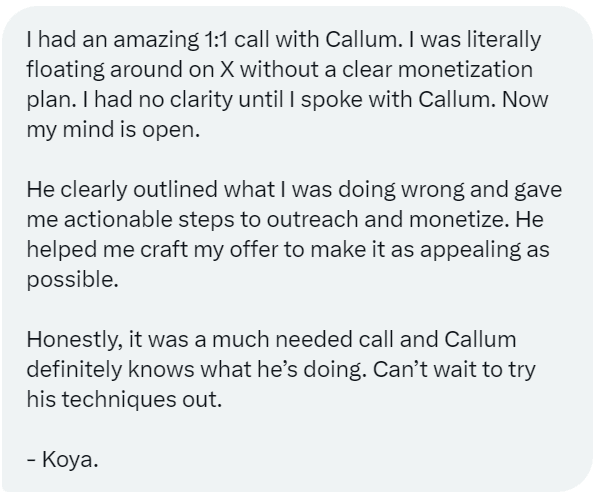Click the word 'monetization' in the message
This screenshot has height=493, width=600.
465,70
